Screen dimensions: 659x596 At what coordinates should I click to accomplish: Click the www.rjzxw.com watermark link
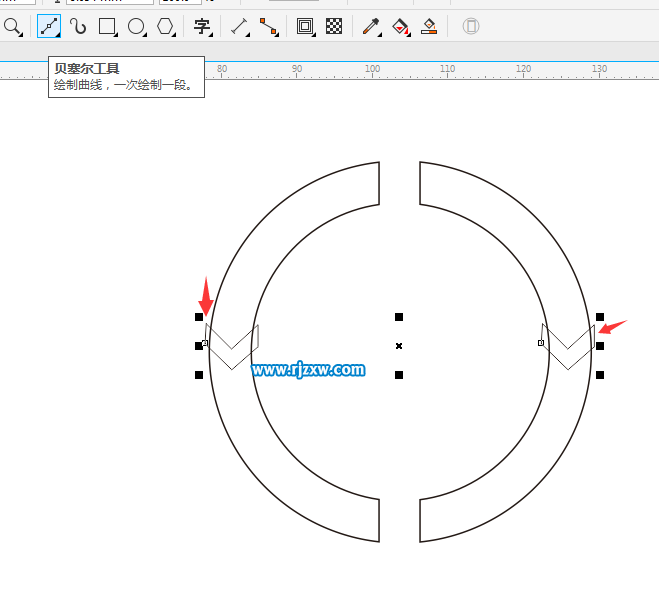pyautogui.click(x=308, y=370)
